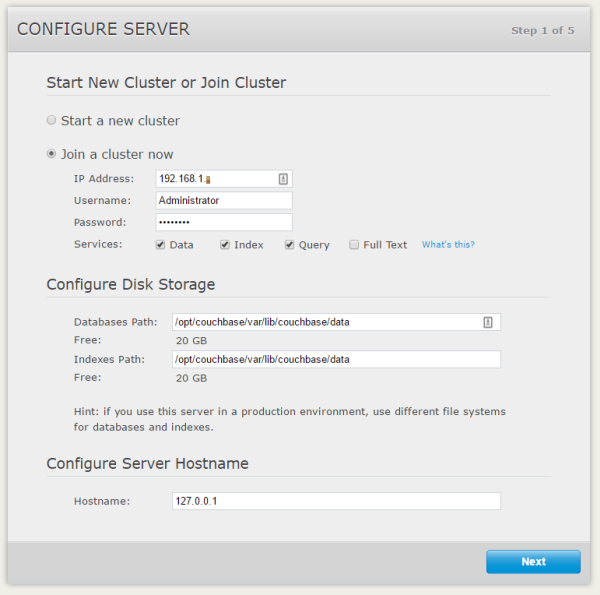Toggle the Index service checkbox
Screen dimensions: 600x595
pyautogui.click(x=225, y=244)
